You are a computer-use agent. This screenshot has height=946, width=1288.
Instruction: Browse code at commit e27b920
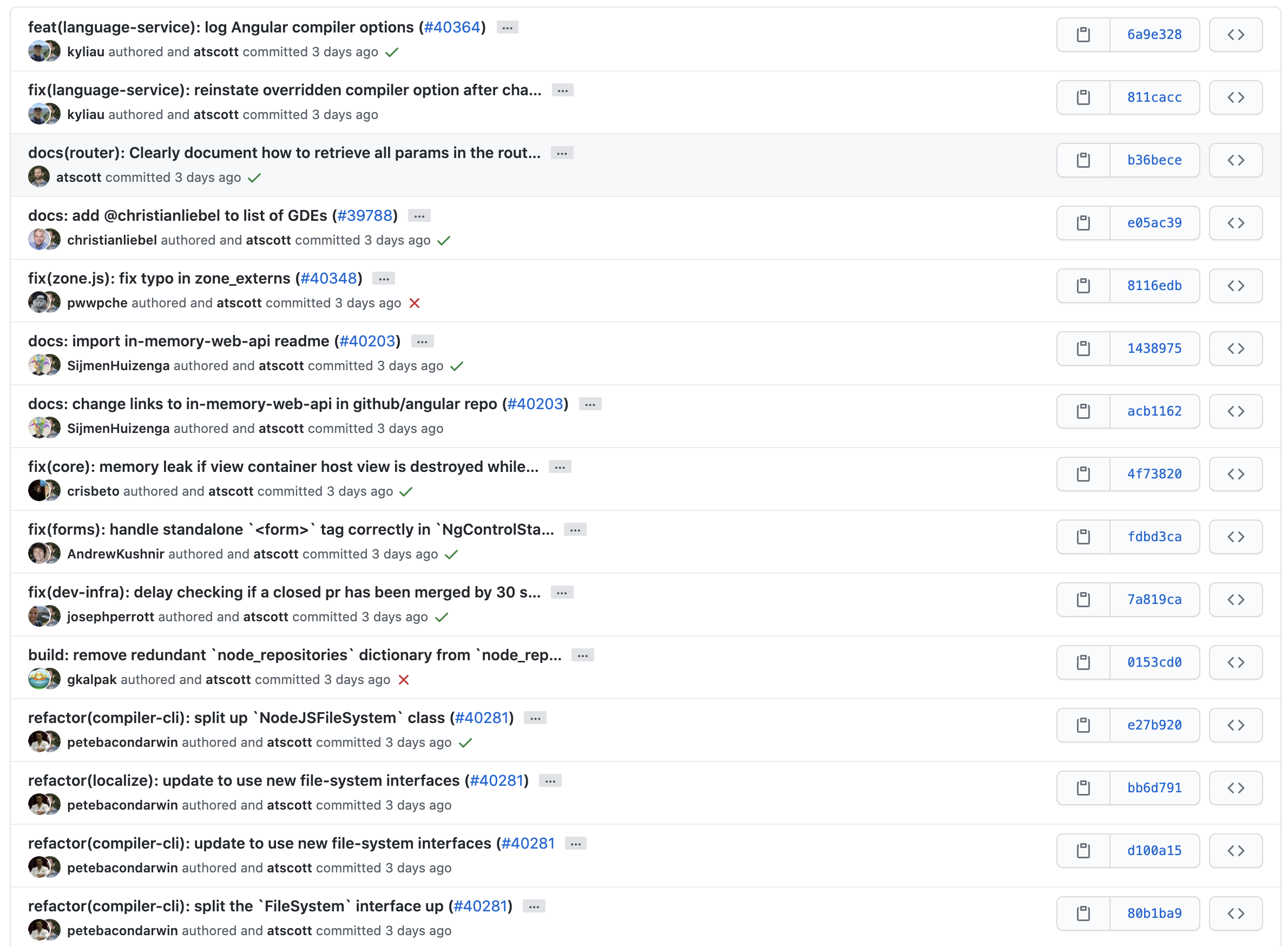[x=1235, y=725]
